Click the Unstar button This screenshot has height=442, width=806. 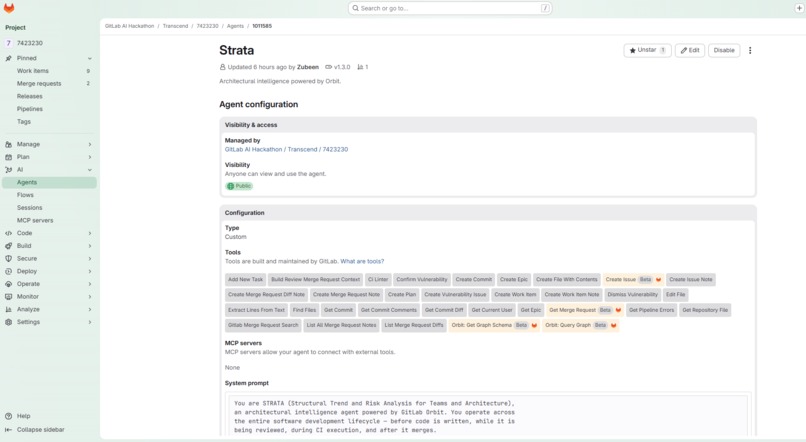coord(647,50)
